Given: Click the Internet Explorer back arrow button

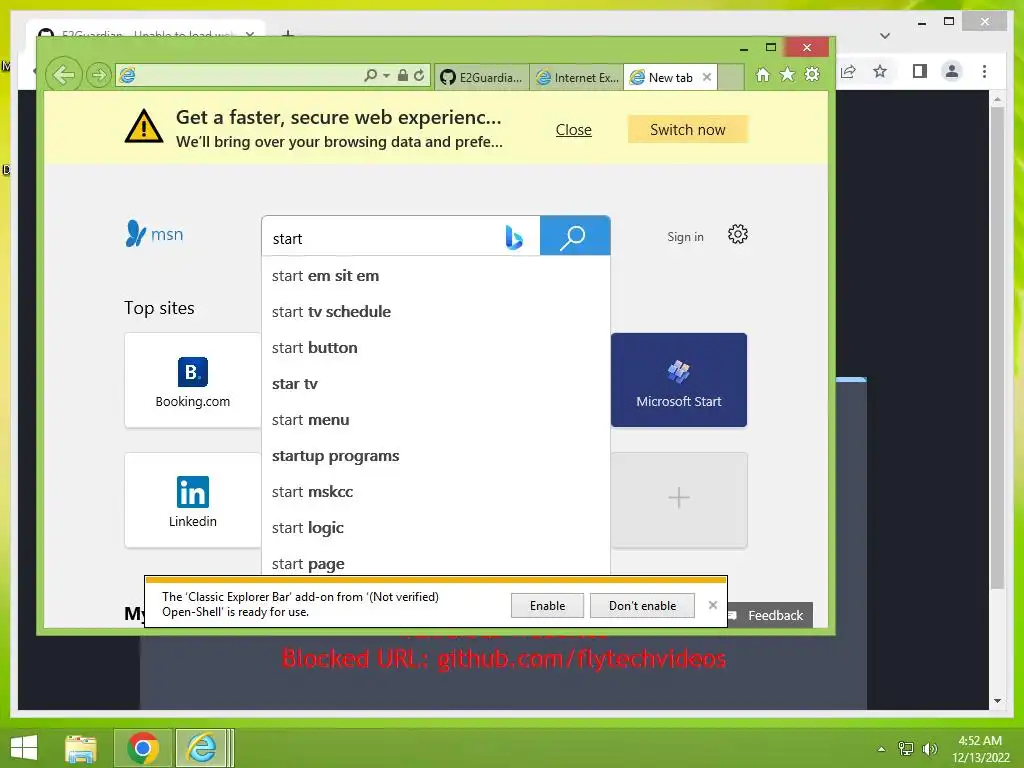Looking at the screenshot, I should [63, 75].
